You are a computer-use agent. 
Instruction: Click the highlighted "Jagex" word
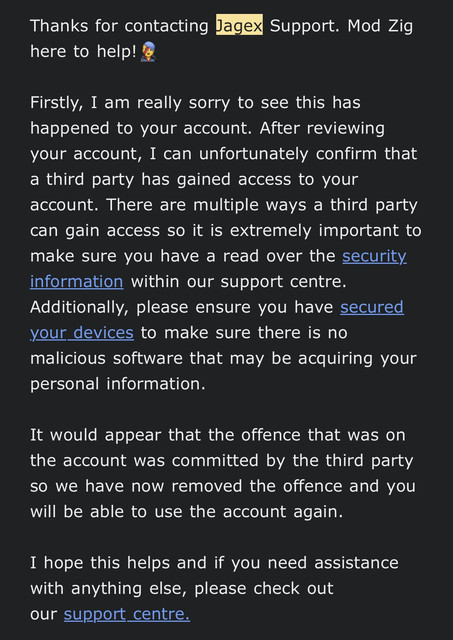(239, 26)
